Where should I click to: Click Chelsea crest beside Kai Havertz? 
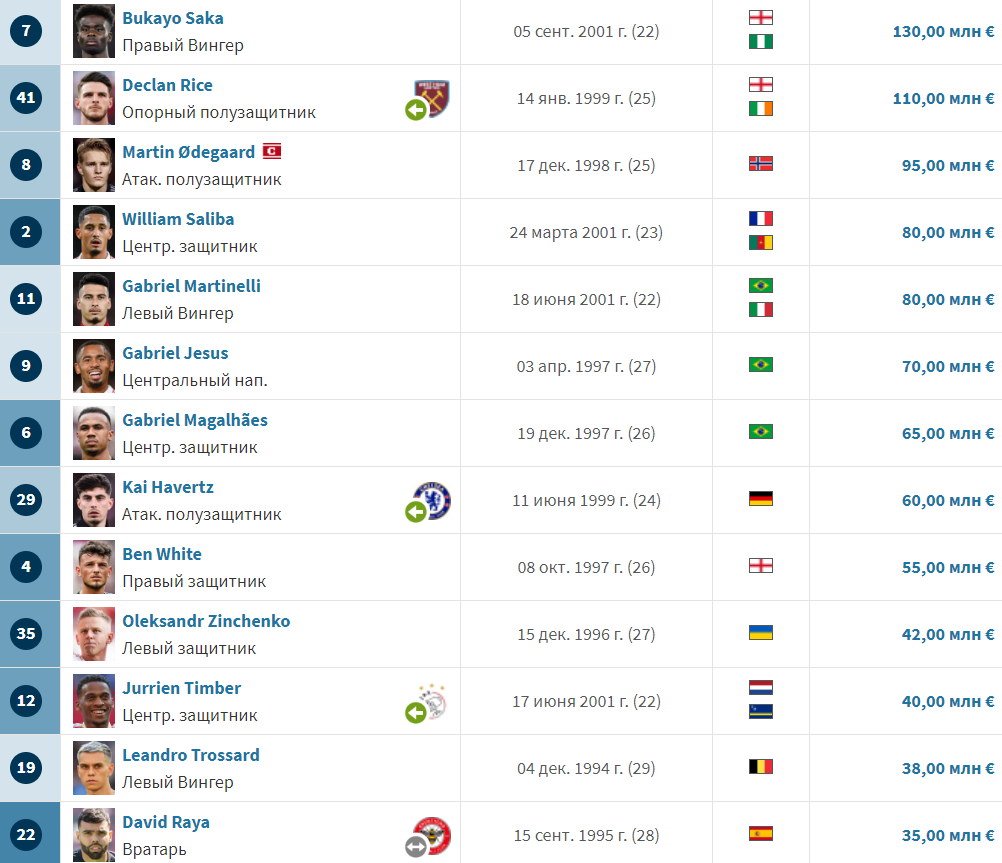pyautogui.click(x=433, y=500)
